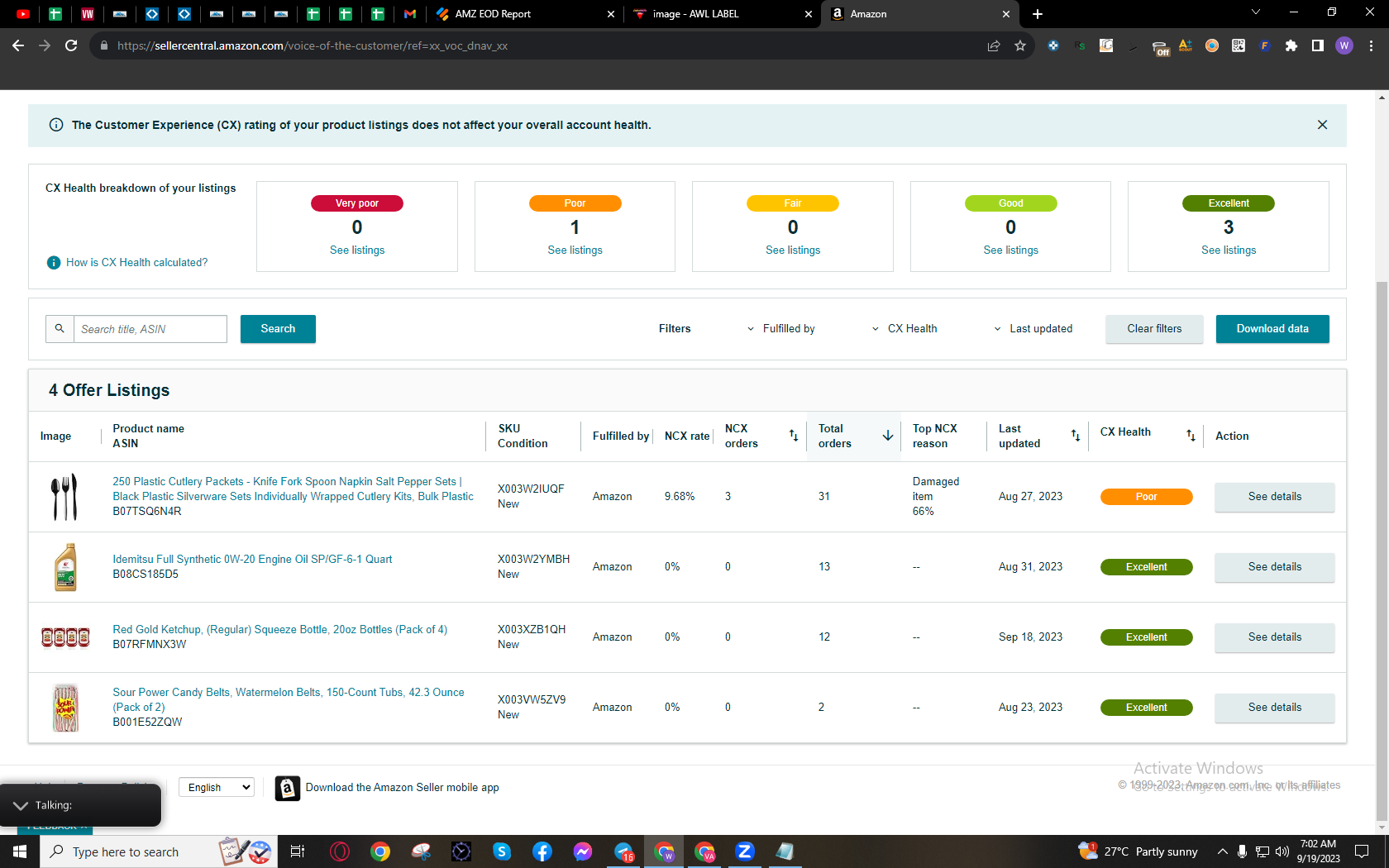Click Download data button
1389x868 pixels.
coord(1272,329)
